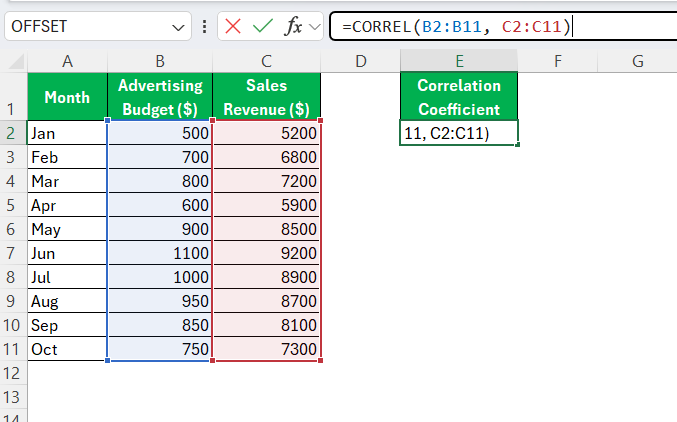Click the revenue cell with 5200
The width and height of the screenshot is (677, 422).
coord(266,133)
